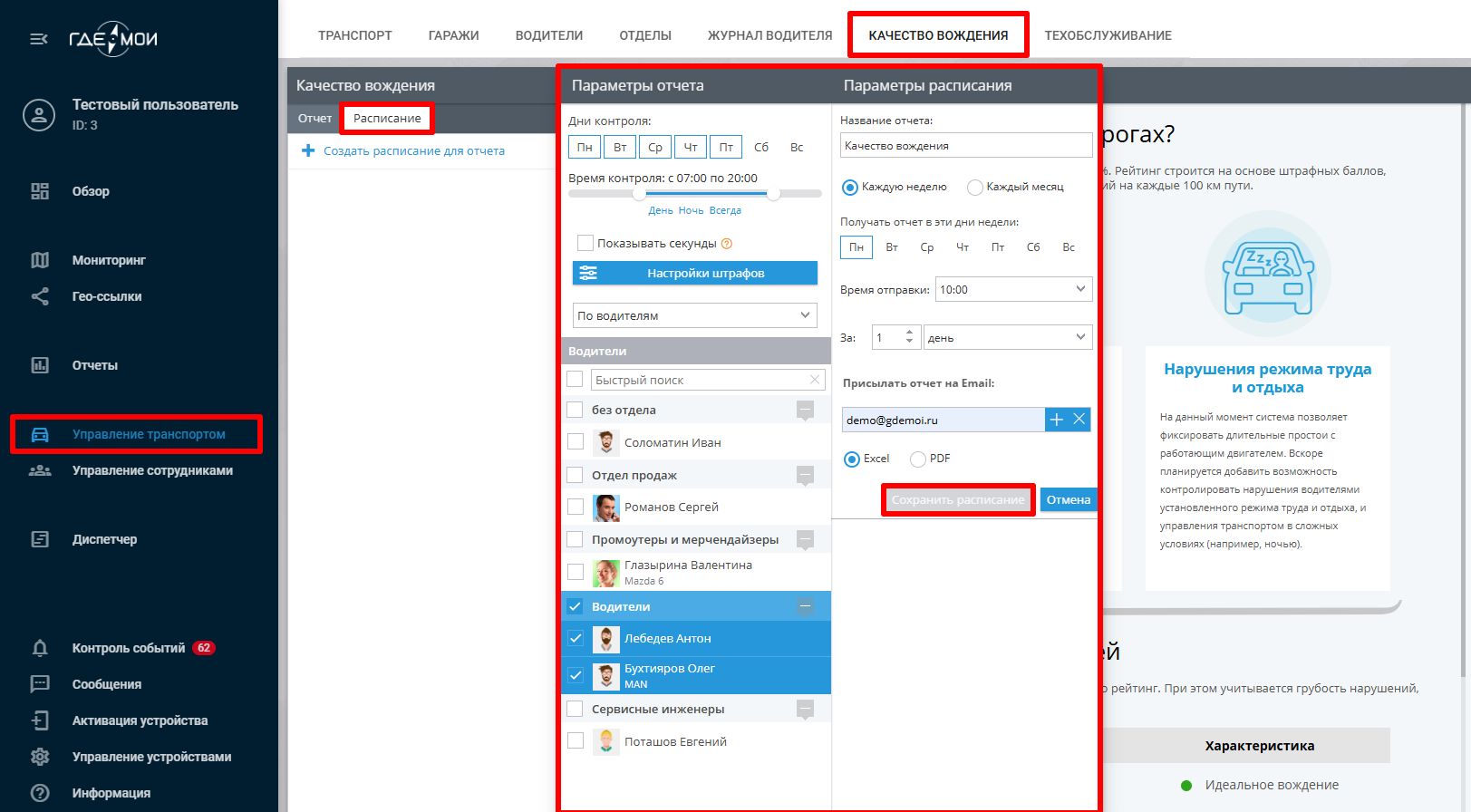Expand the Время отправки time dropdown

pos(1013,290)
